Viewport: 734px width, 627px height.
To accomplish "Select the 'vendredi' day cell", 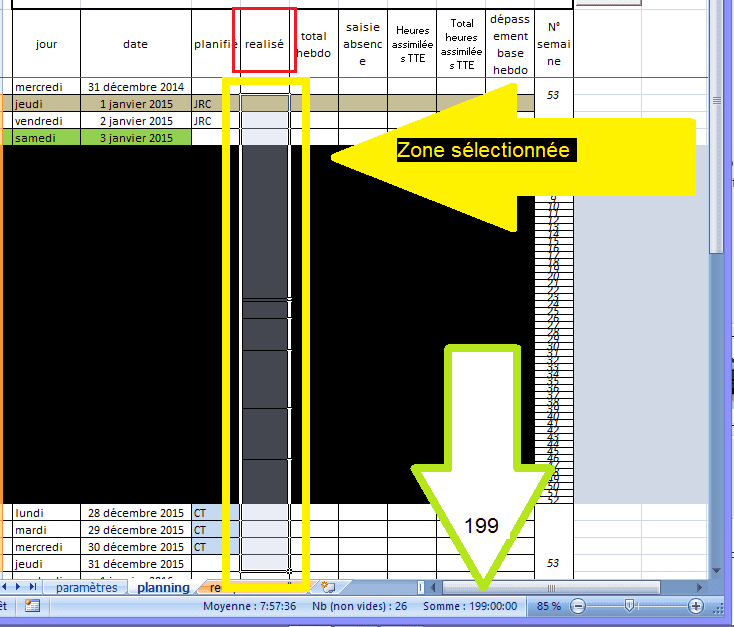I will [46, 121].
